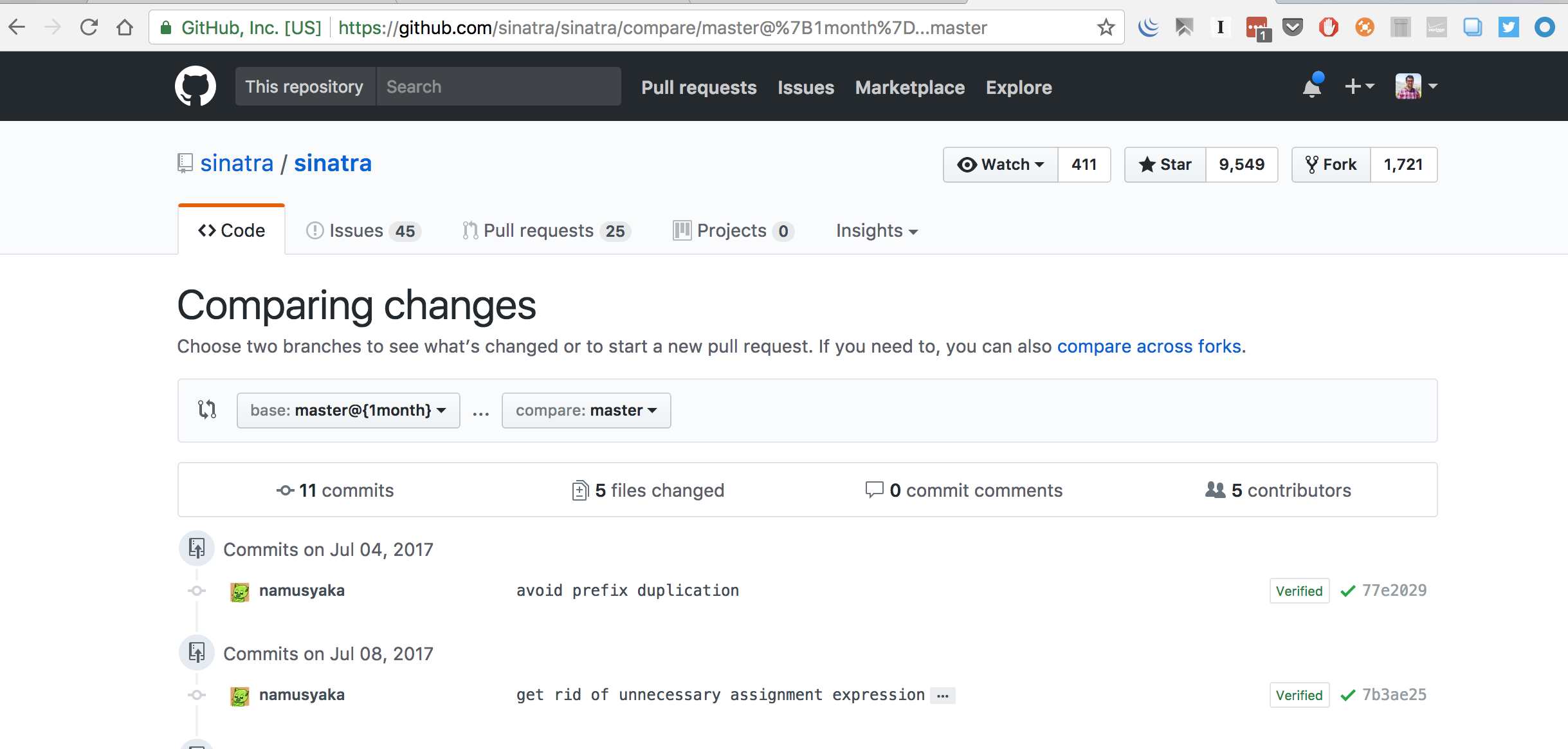Open the compare: master branch selector

tap(586, 411)
